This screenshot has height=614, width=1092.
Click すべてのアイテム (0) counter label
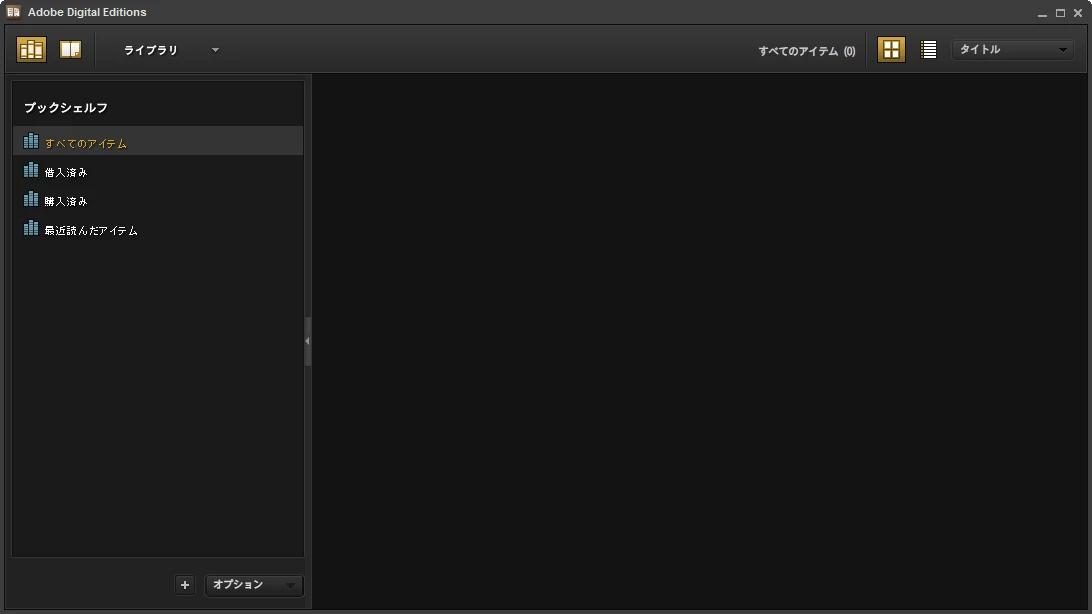[806, 51]
